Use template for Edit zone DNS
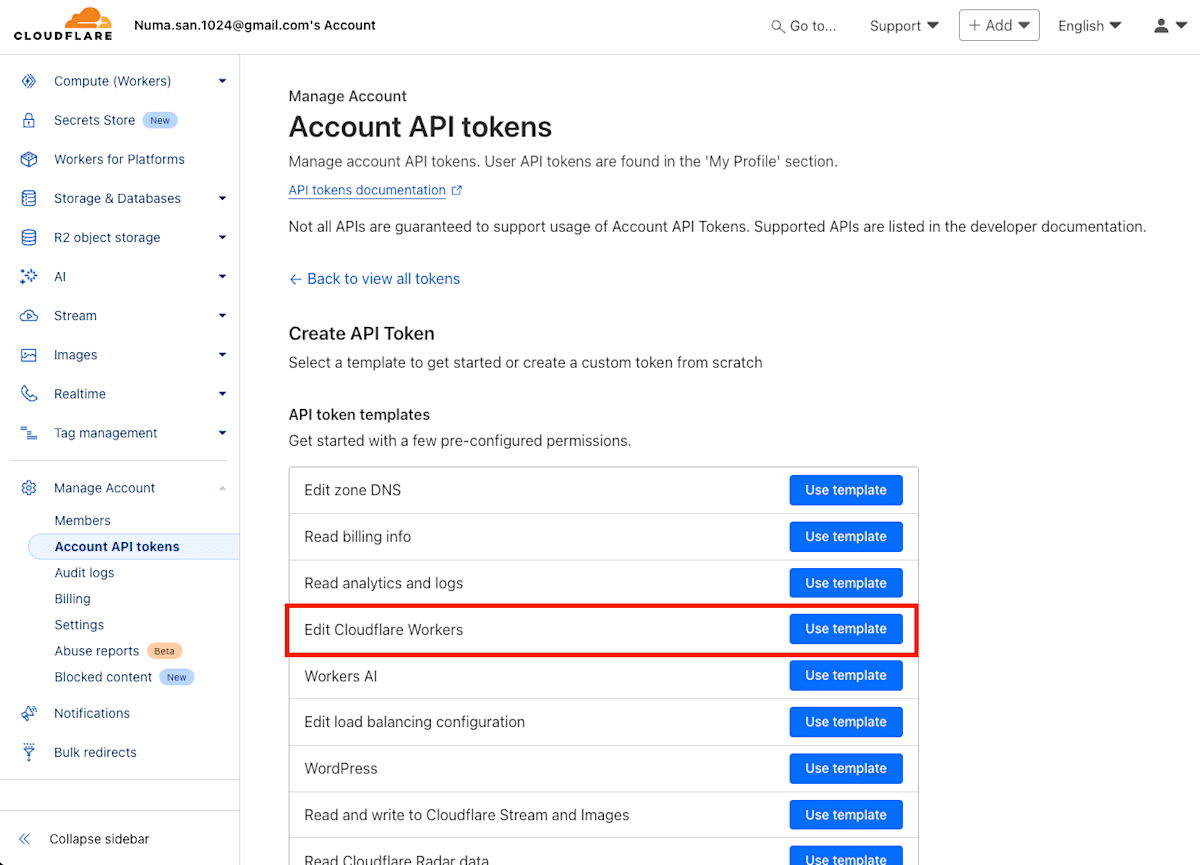1200x865 pixels. click(x=846, y=490)
